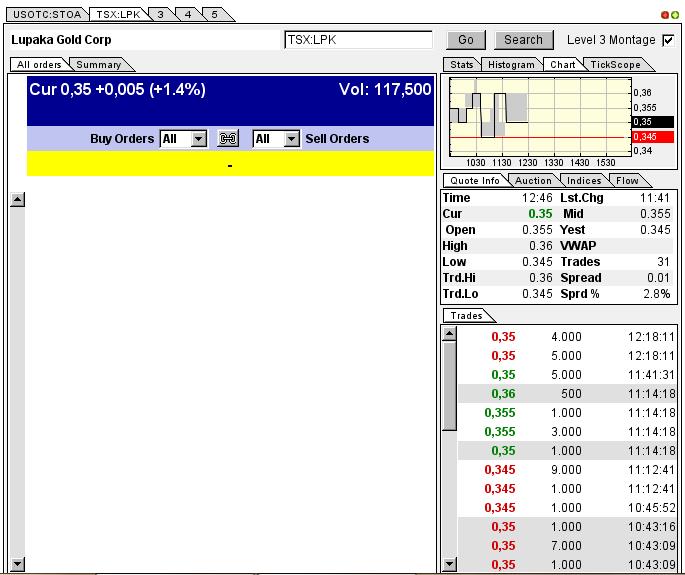Click the Trades count 31

[x=663, y=262]
